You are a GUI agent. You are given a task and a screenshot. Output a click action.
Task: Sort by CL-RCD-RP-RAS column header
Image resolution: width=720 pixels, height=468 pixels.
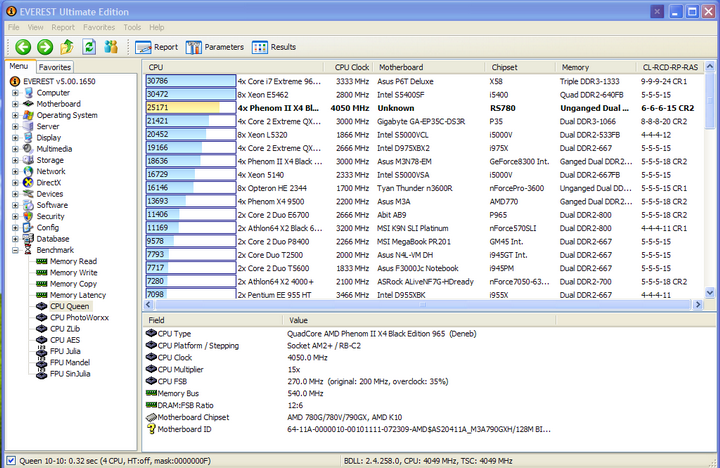pyautogui.click(x=670, y=67)
